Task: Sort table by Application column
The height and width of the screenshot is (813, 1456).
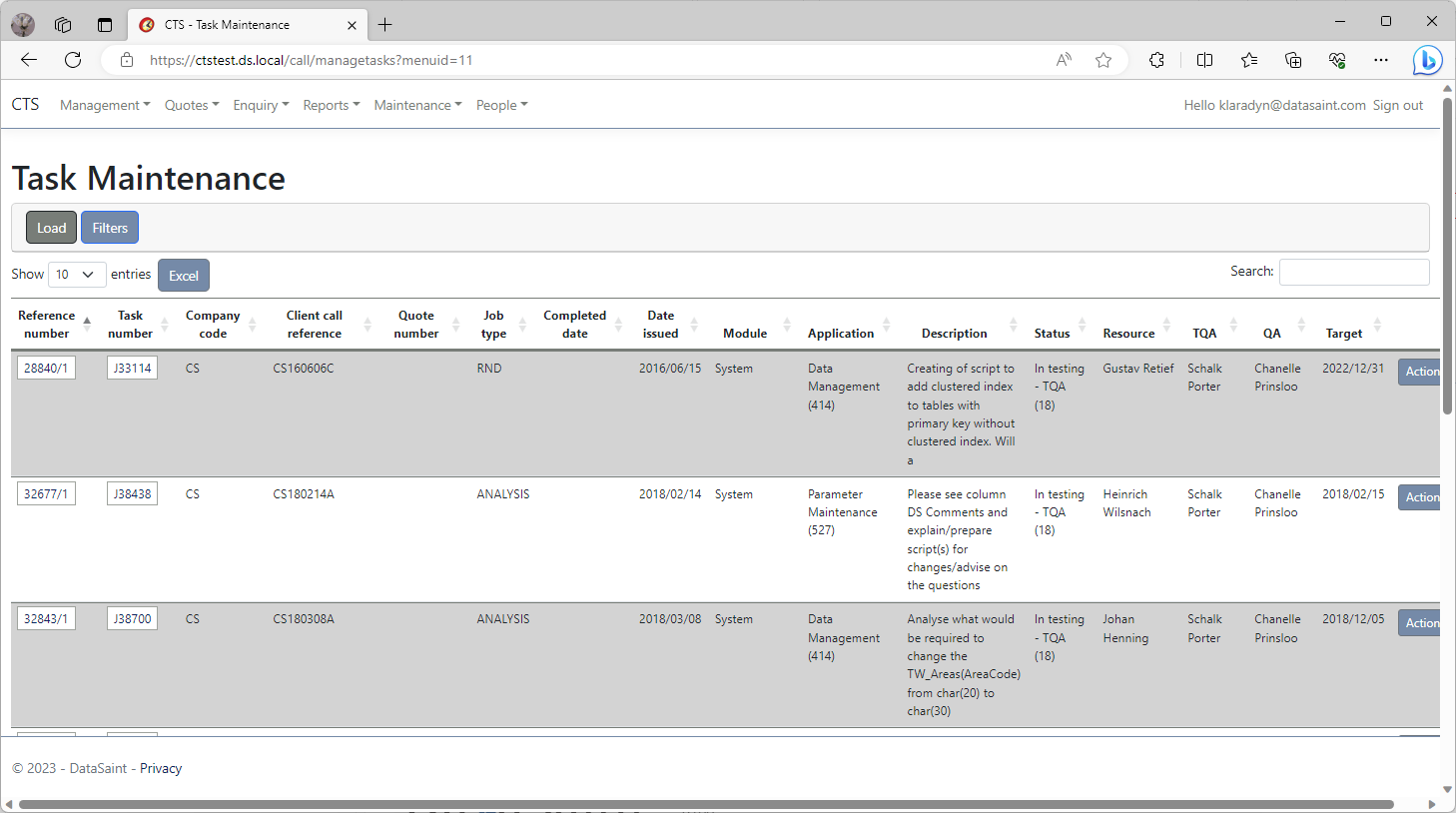Action: click(x=850, y=325)
